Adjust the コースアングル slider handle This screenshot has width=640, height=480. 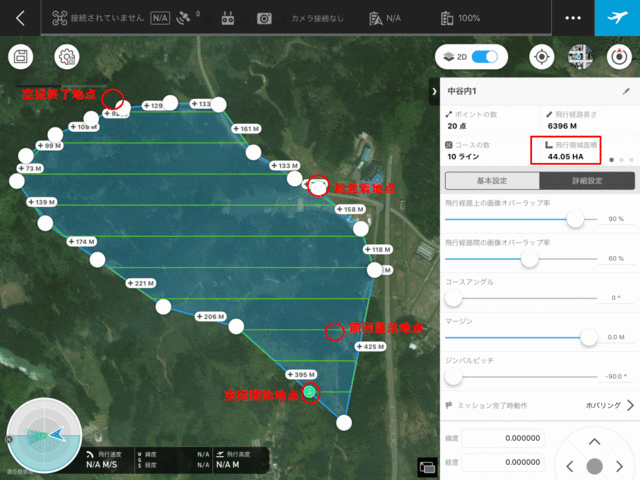[453, 298]
